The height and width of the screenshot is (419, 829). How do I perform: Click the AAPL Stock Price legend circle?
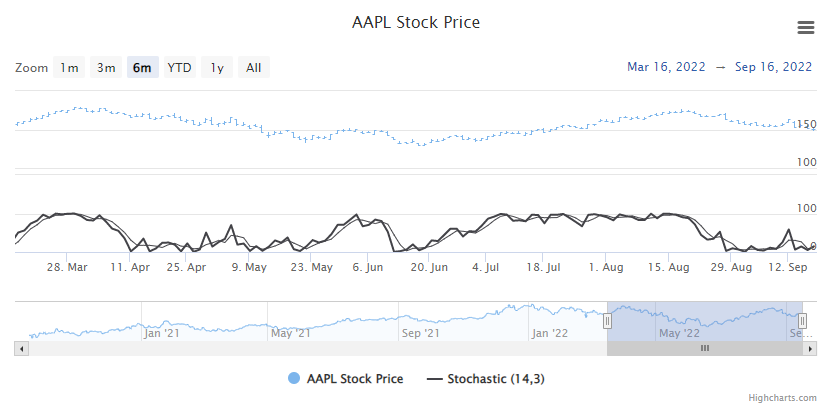coord(294,379)
